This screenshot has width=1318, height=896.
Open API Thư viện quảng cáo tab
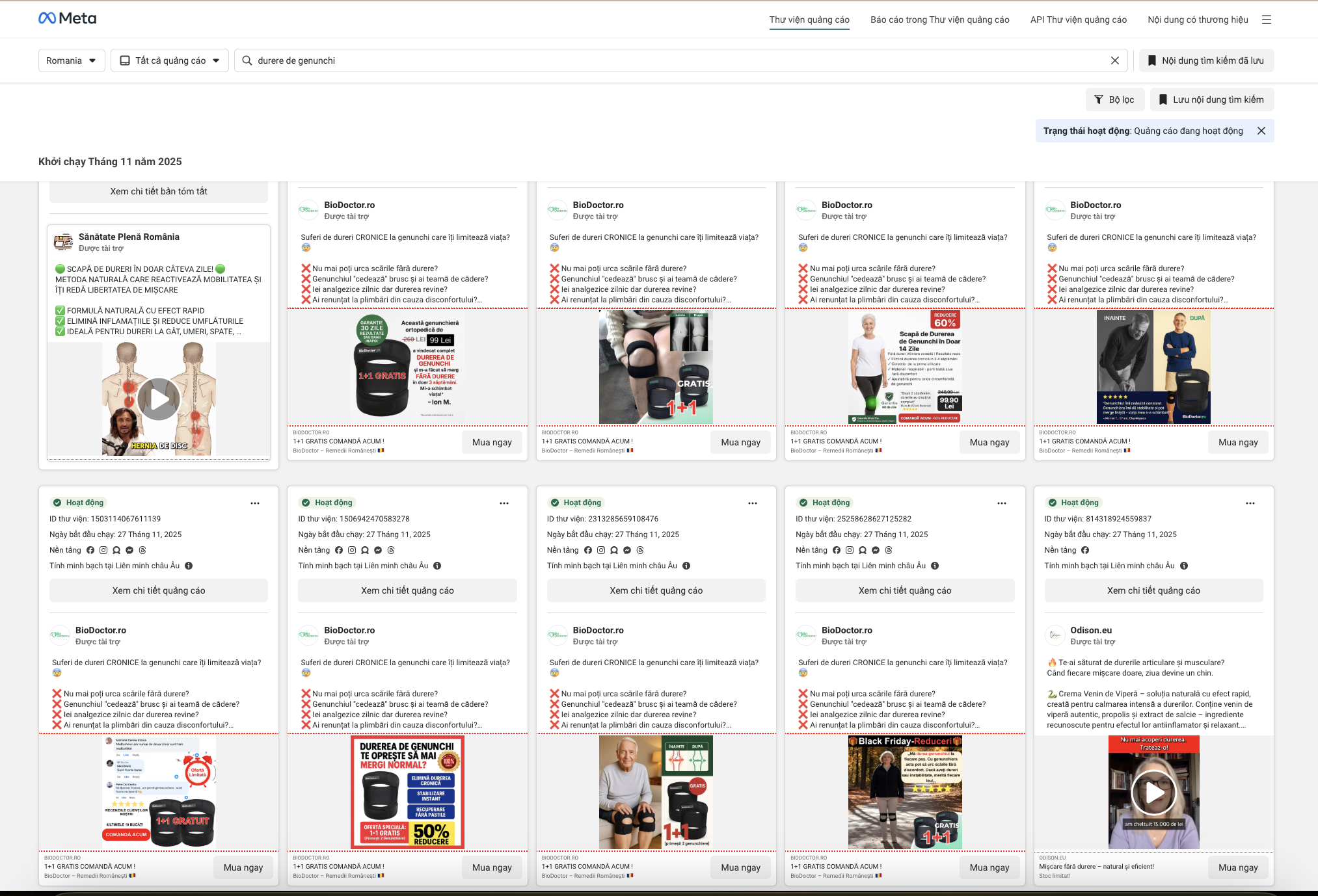coord(1078,20)
